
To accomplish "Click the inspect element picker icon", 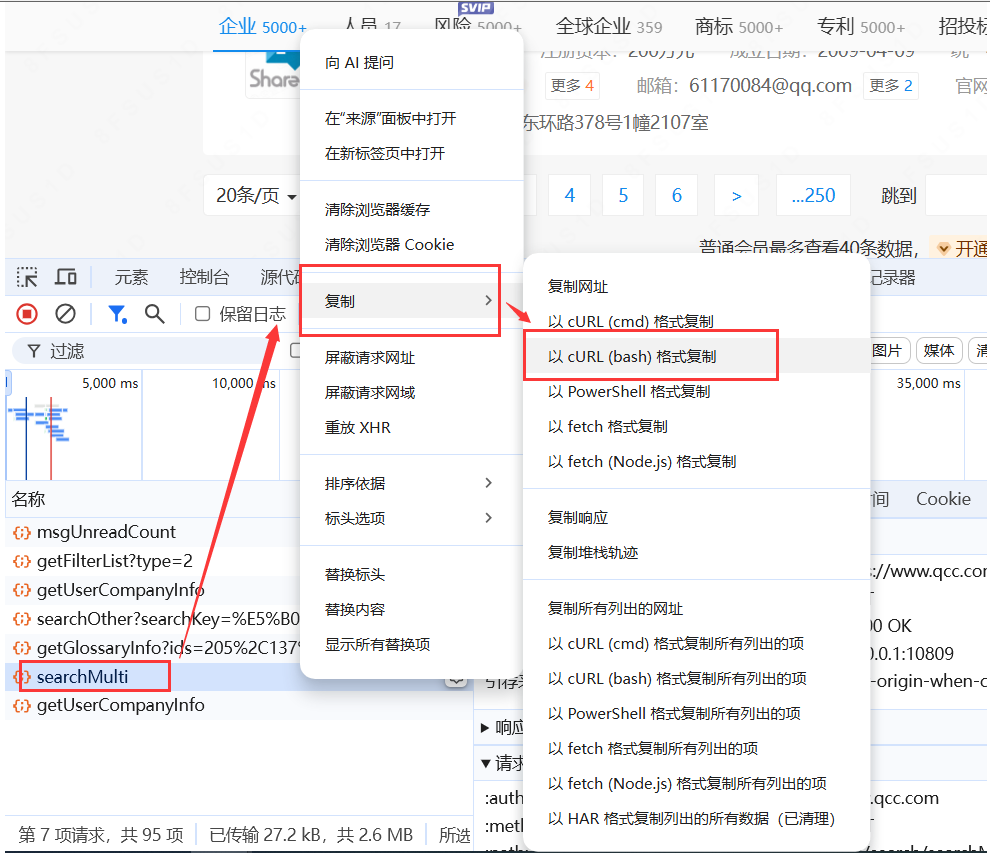I will point(27,277).
